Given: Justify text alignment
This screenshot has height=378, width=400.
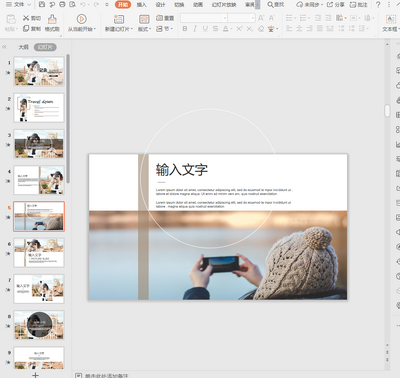Looking at the screenshot, I should pos(320,29).
